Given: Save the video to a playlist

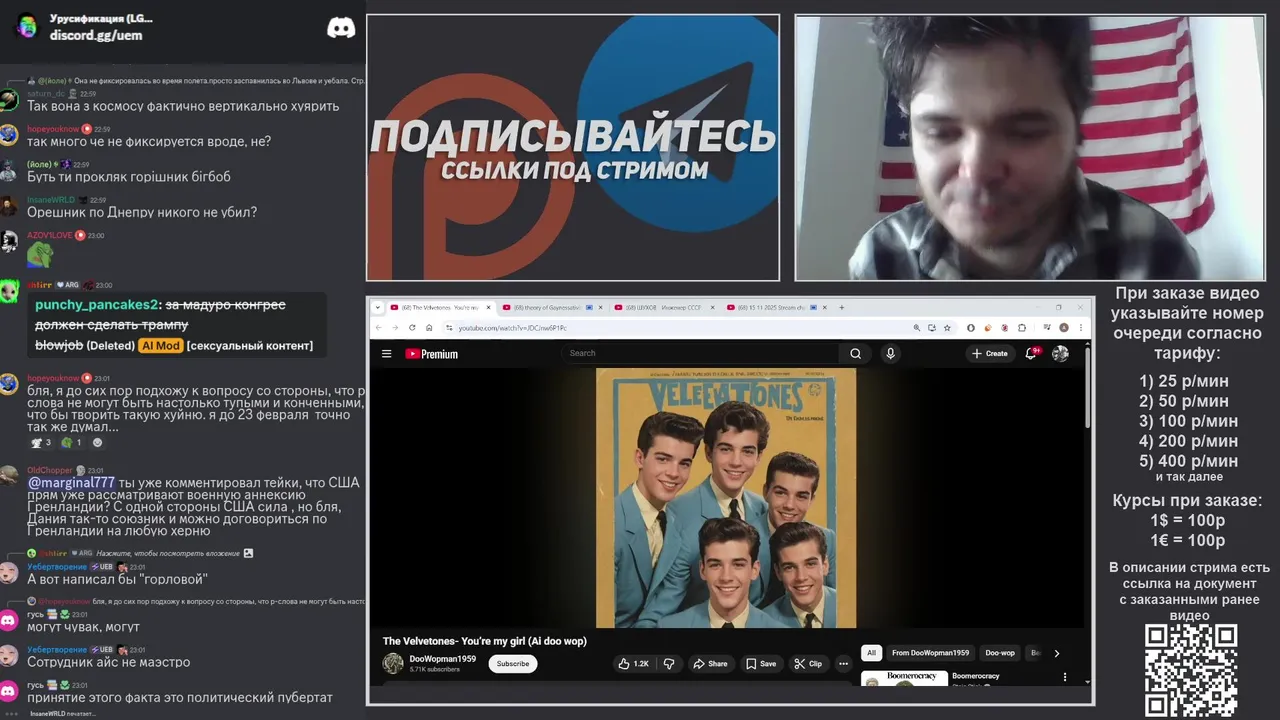Looking at the screenshot, I should (760, 663).
